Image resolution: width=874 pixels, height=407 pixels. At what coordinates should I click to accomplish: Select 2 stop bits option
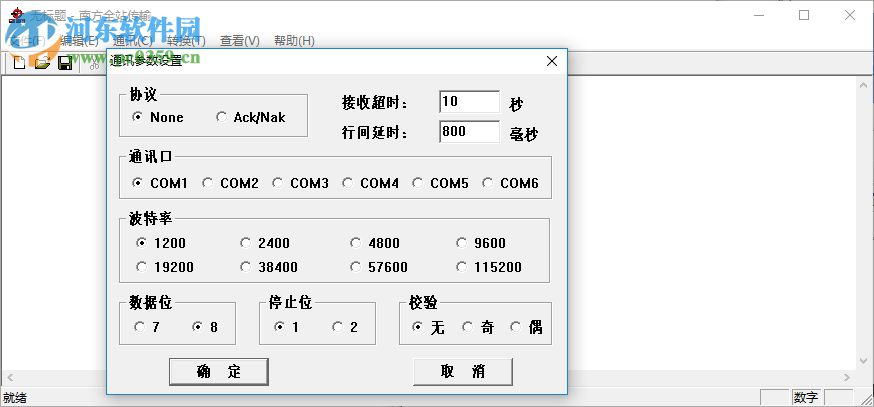(x=345, y=327)
